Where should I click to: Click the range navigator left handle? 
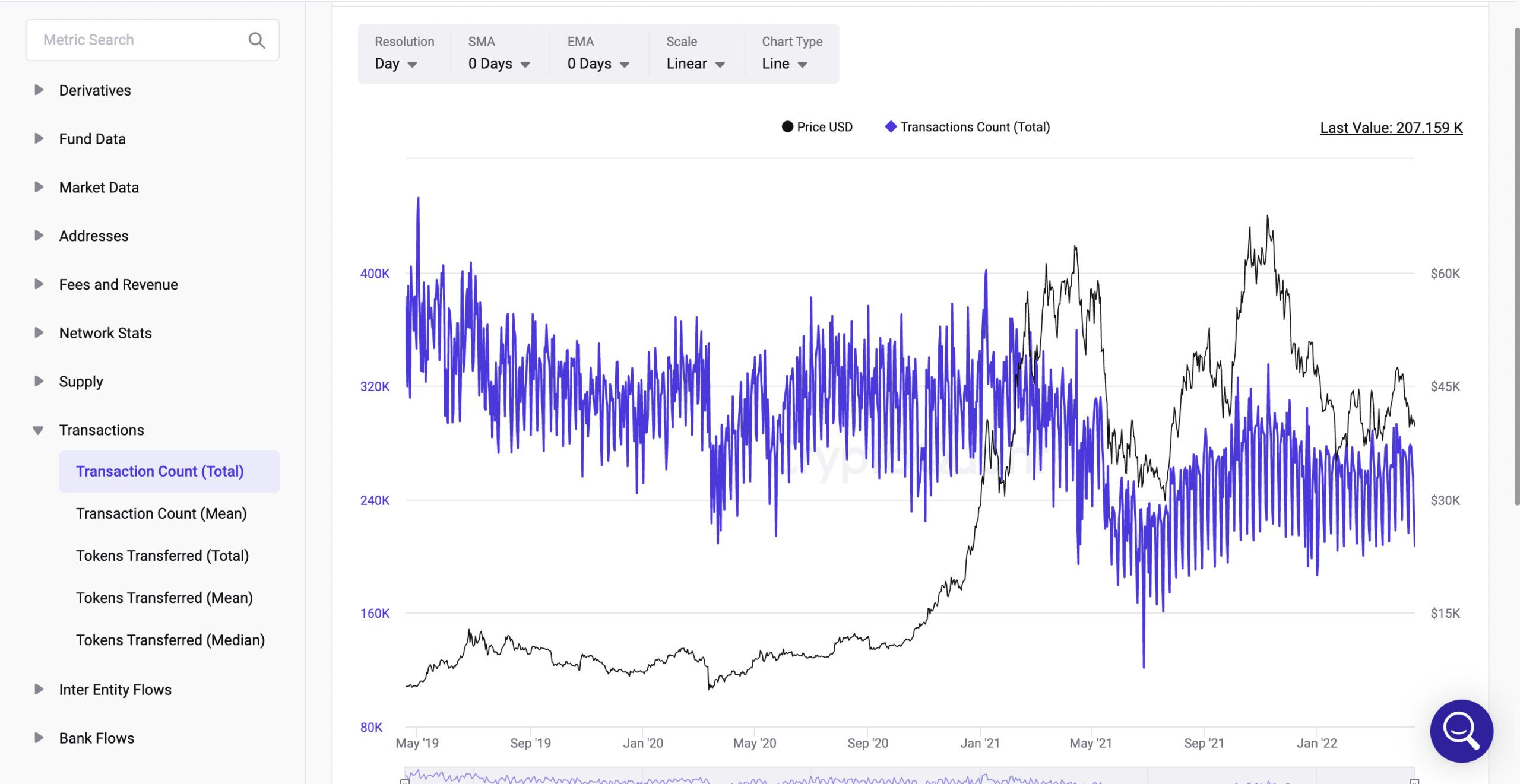click(x=405, y=781)
